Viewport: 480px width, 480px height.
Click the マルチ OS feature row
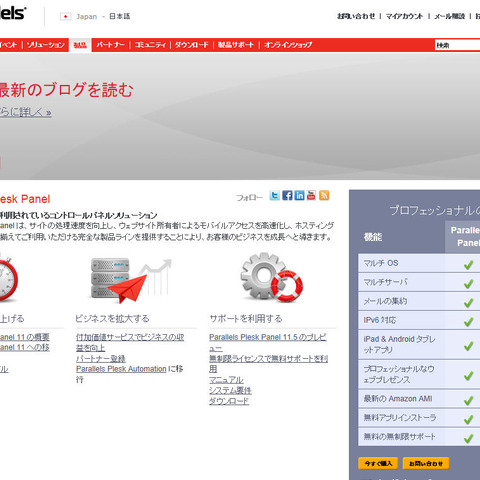[x=419, y=263]
